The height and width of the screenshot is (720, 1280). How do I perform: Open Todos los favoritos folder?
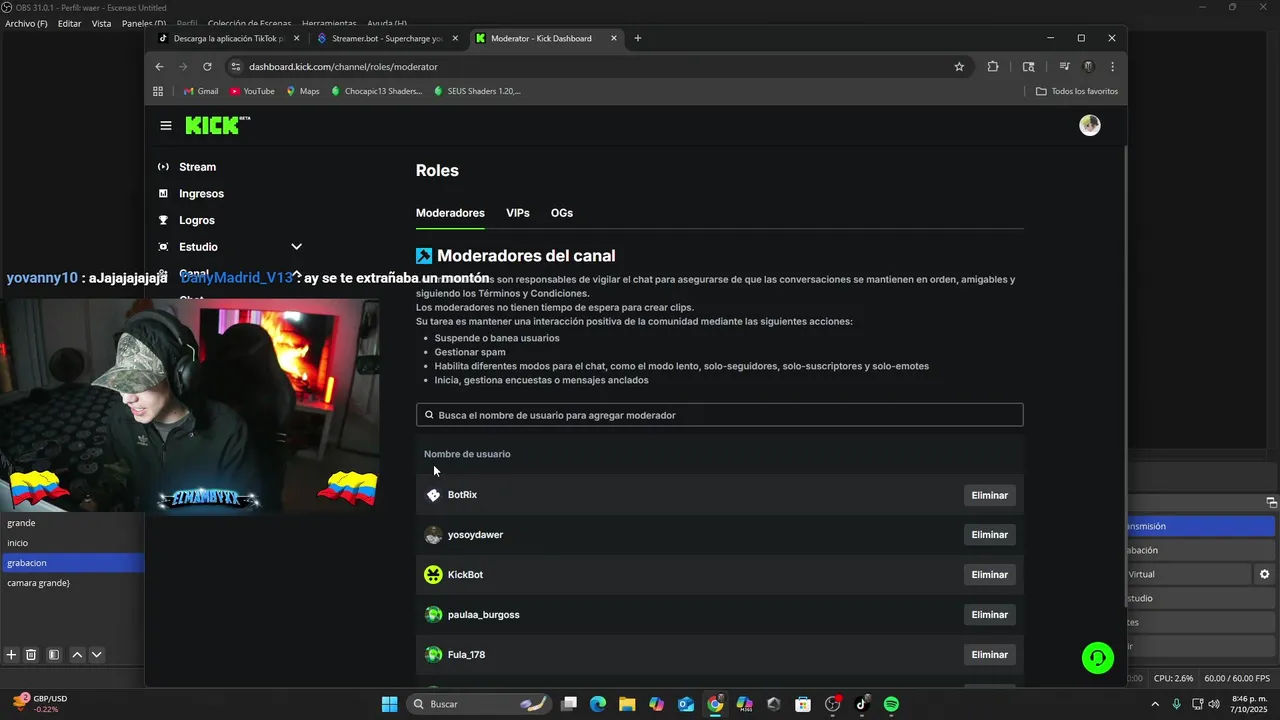pyautogui.click(x=1076, y=91)
